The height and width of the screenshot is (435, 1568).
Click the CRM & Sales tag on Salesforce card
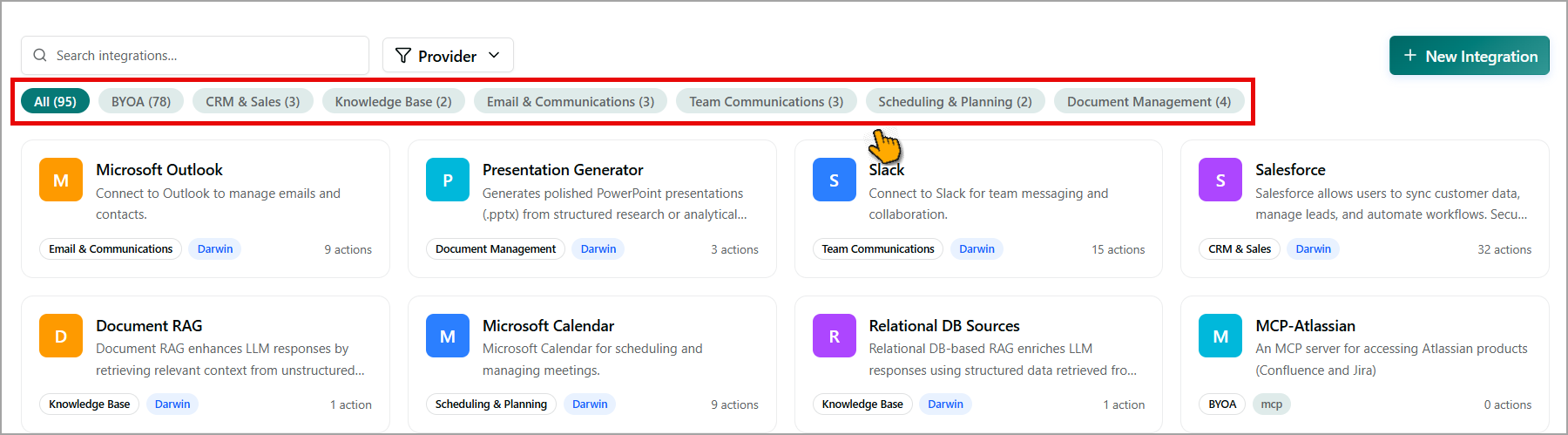pos(1240,249)
